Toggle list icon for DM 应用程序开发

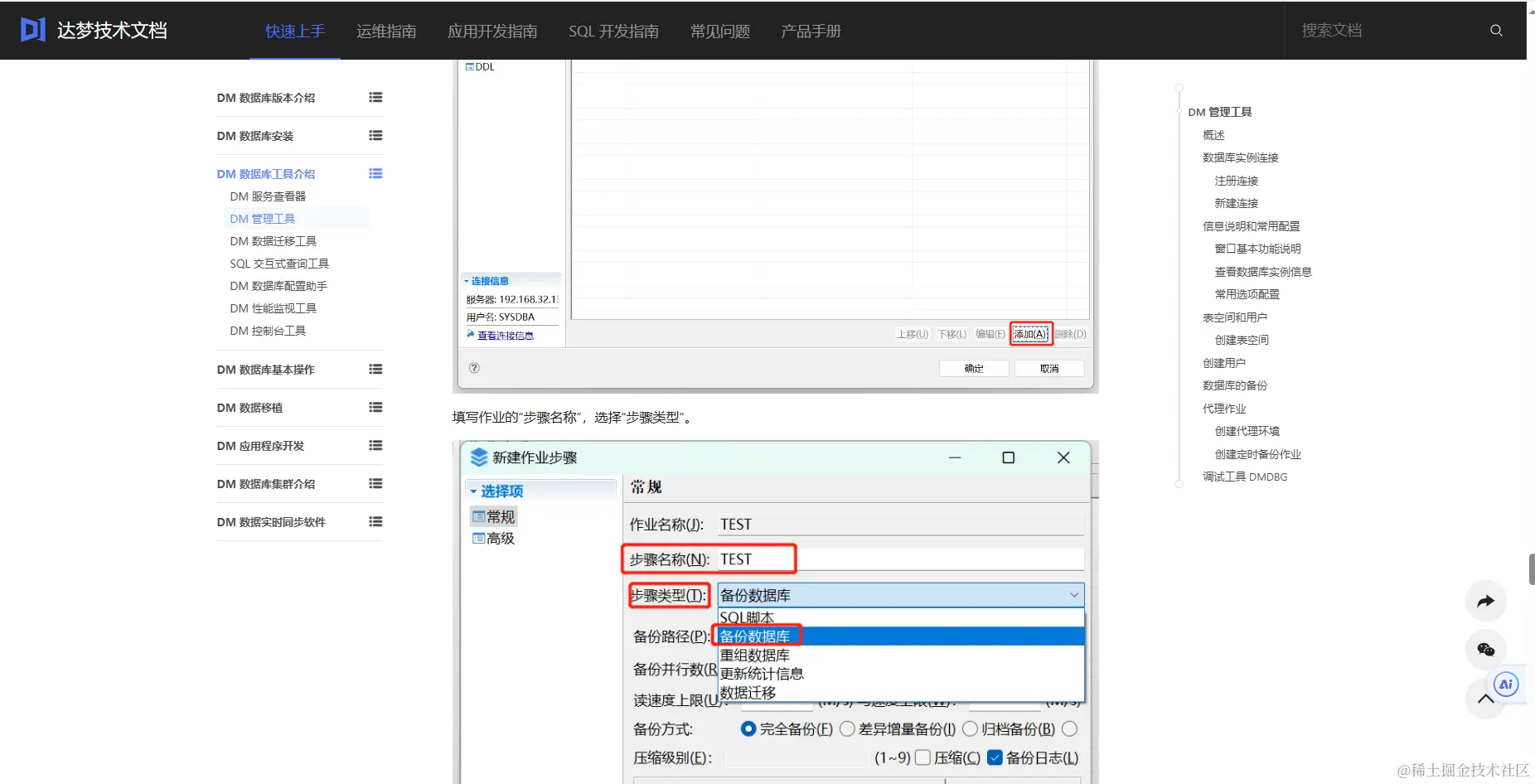coord(375,445)
